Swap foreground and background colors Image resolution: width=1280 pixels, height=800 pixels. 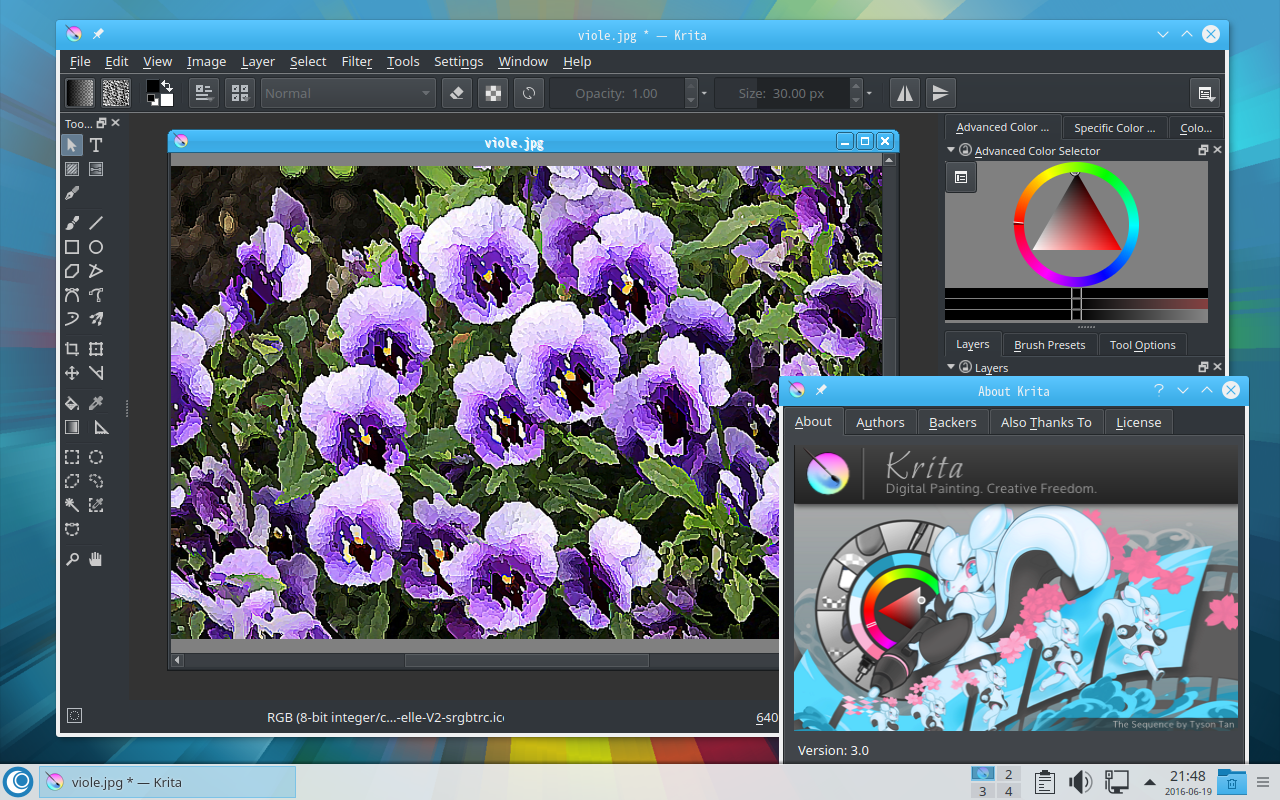pyautogui.click(x=167, y=86)
